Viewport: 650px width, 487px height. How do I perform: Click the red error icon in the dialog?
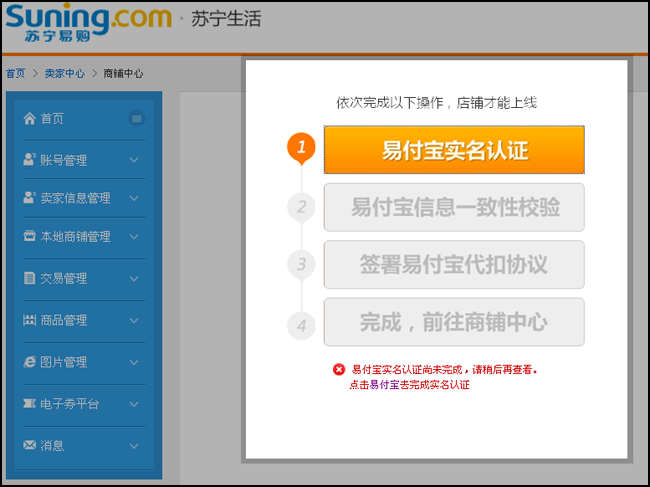339,370
